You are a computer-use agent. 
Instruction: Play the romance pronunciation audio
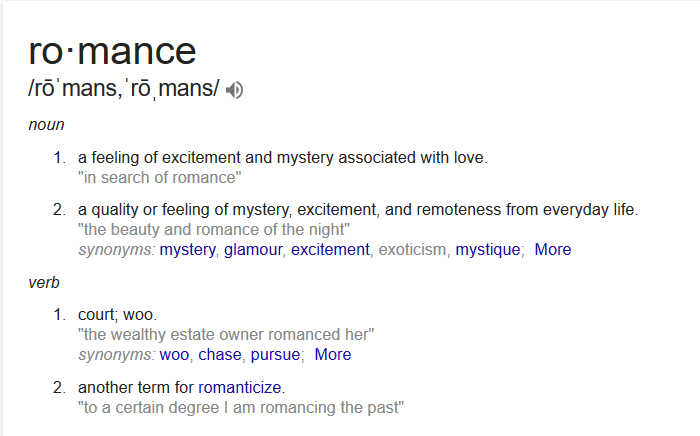234,90
